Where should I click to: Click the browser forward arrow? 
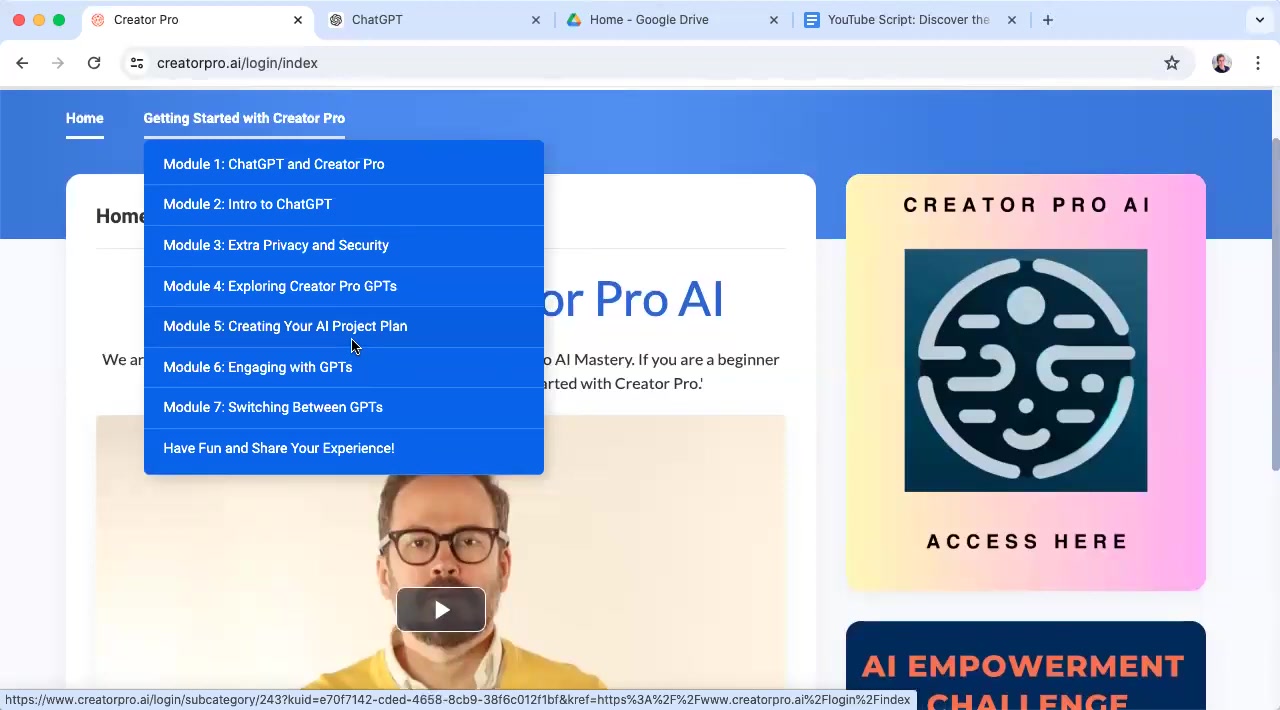tap(58, 63)
